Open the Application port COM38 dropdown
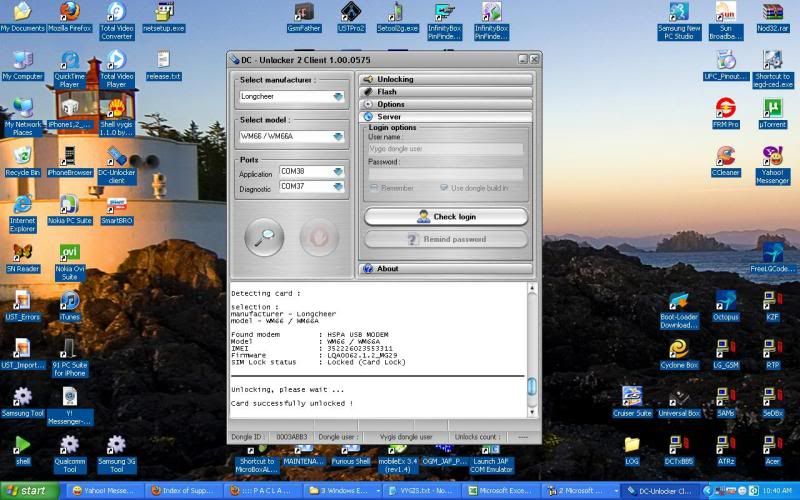This screenshot has height=500, width=800. pyautogui.click(x=338, y=171)
